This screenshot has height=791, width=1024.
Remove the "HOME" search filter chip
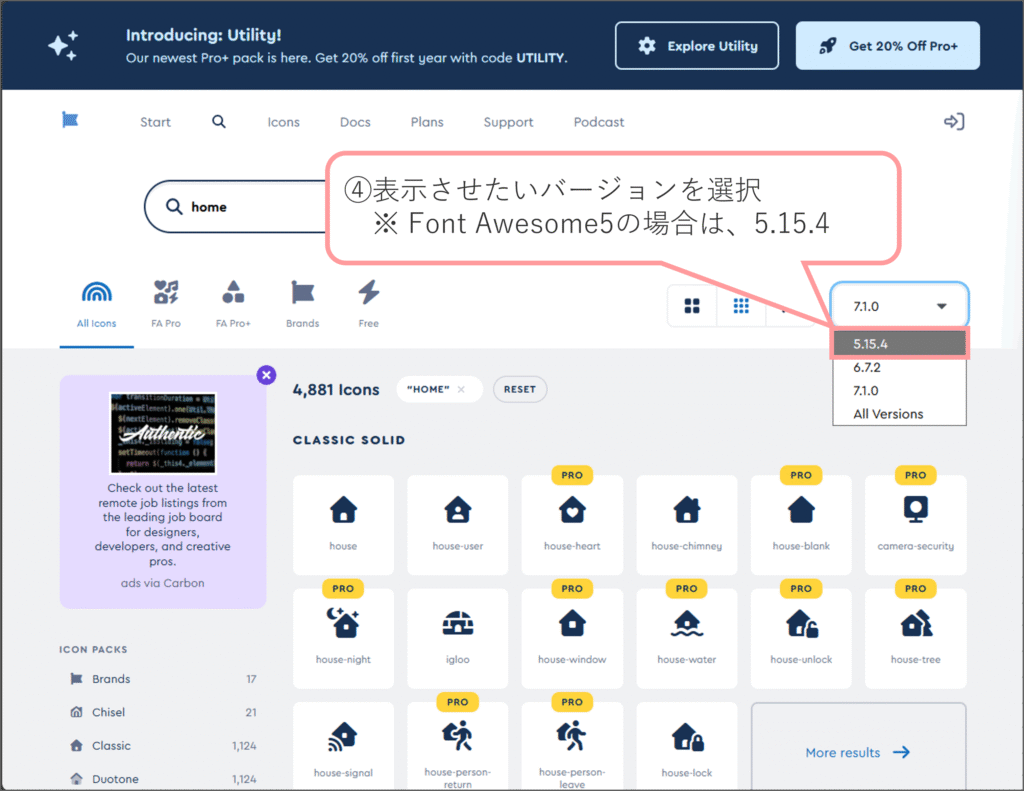461,390
